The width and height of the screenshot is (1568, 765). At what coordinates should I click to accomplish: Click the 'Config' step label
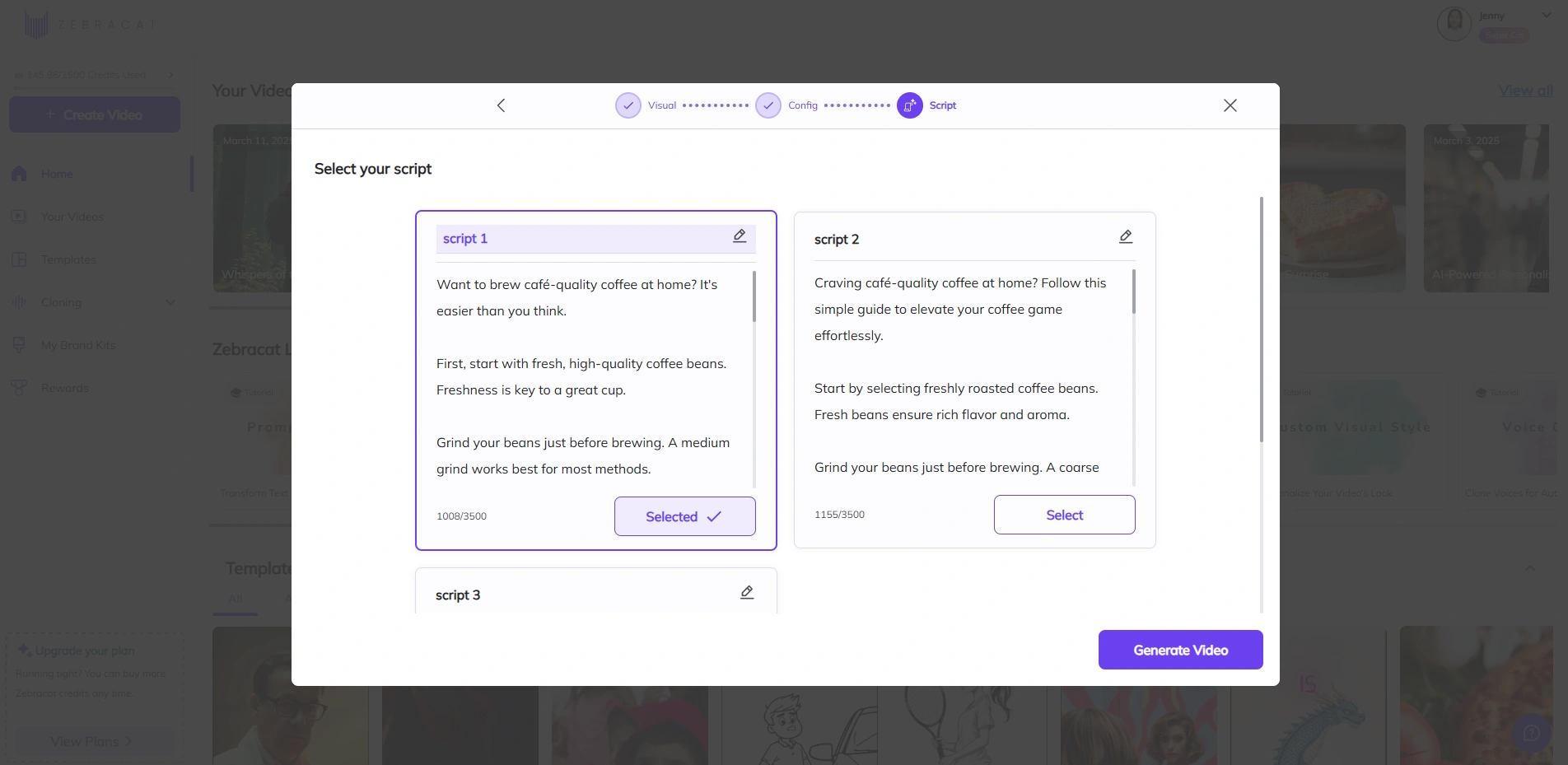(803, 105)
